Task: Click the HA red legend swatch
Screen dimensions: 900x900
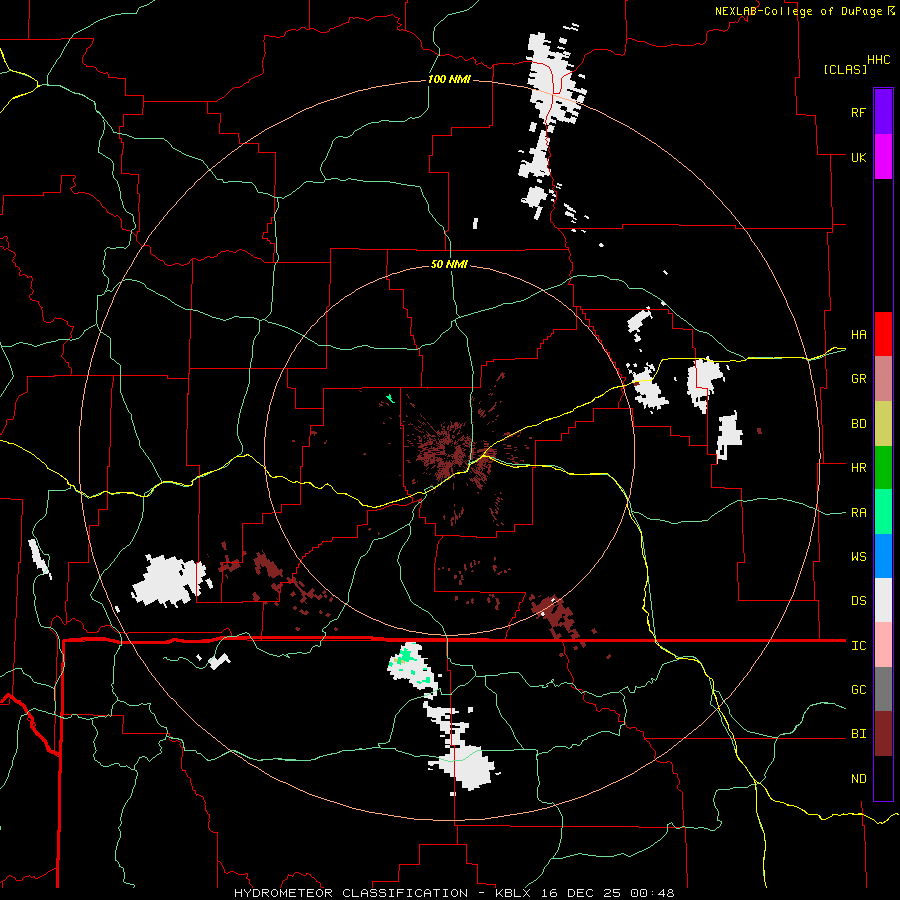Action: tap(883, 334)
